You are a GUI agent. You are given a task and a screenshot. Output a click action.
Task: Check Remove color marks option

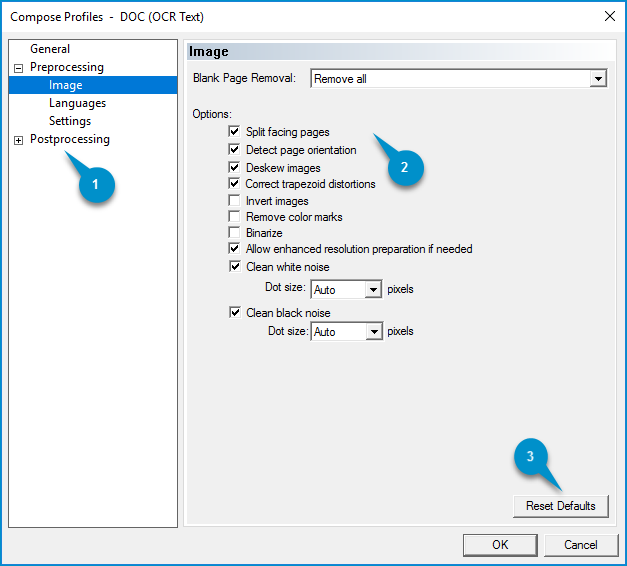pos(234,216)
